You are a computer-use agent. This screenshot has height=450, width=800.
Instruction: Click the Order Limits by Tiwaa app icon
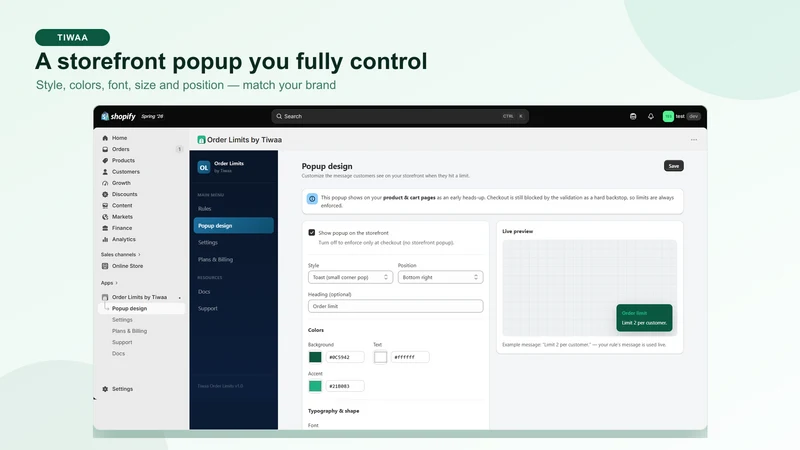coord(201,140)
